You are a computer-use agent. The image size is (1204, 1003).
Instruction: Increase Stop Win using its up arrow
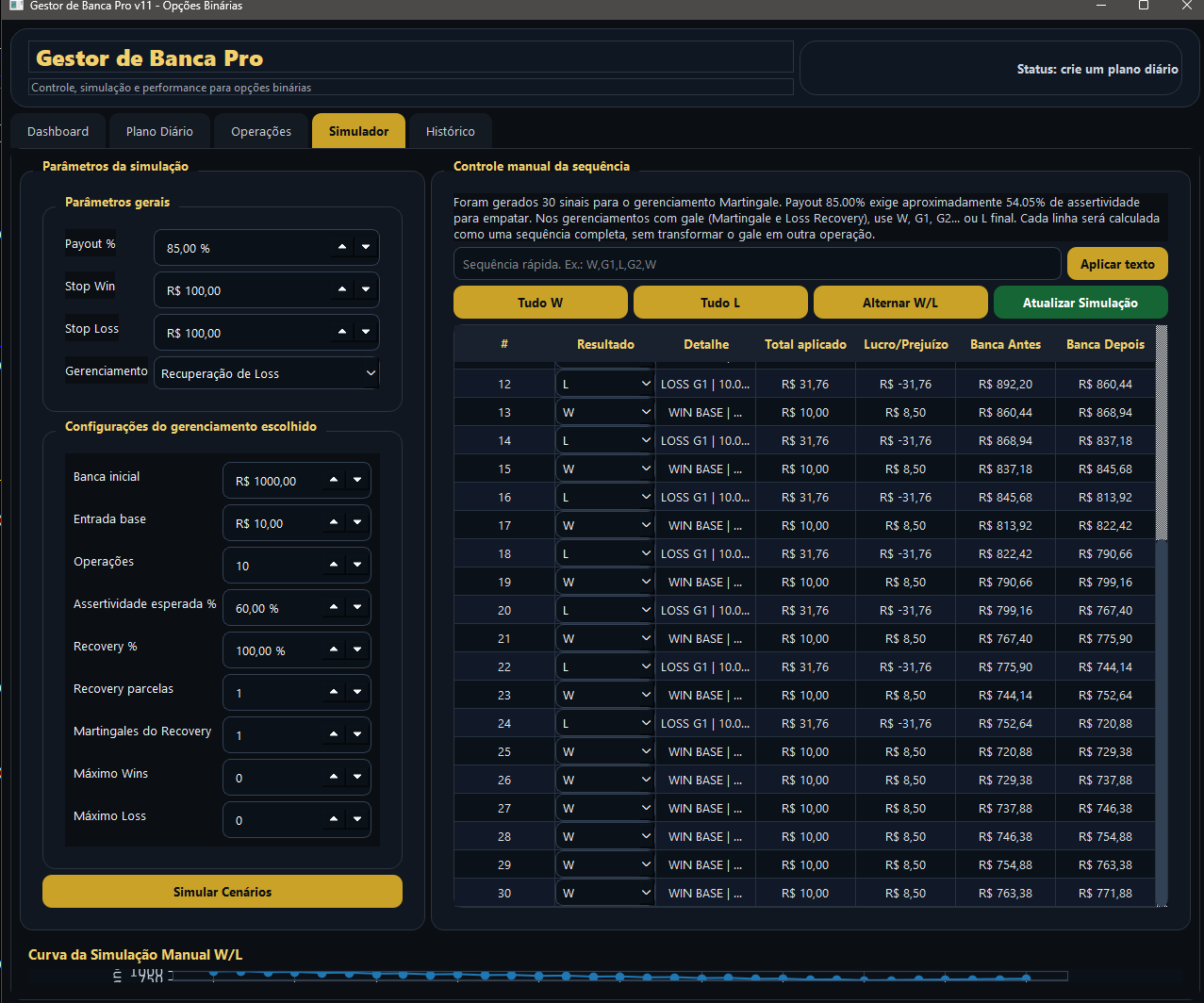coord(342,290)
